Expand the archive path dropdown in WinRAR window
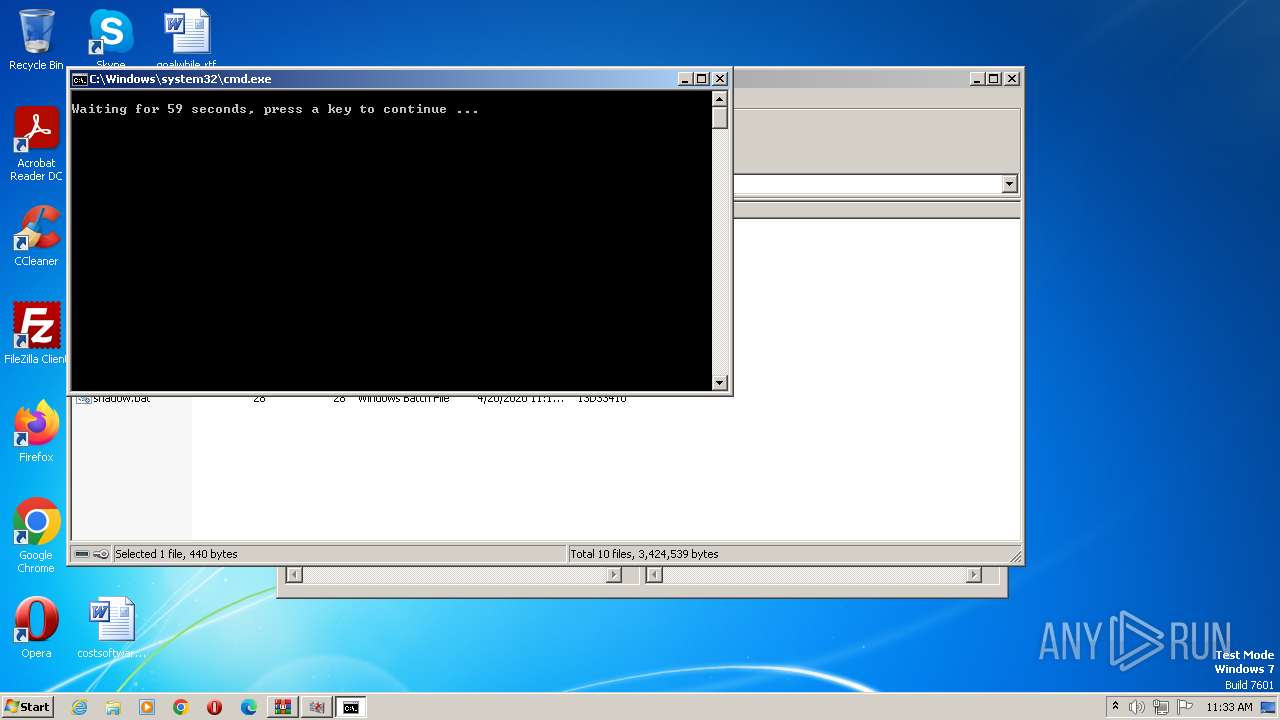 (1009, 184)
